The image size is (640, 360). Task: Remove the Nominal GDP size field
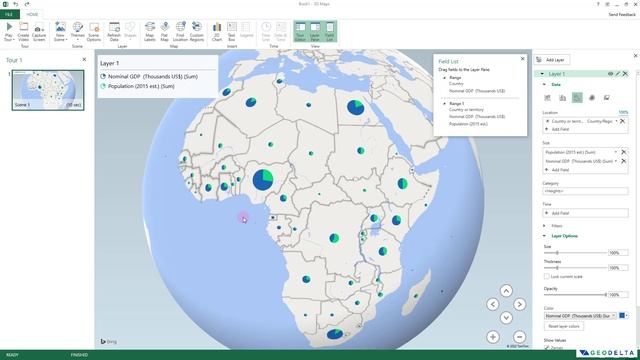coord(624,161)
